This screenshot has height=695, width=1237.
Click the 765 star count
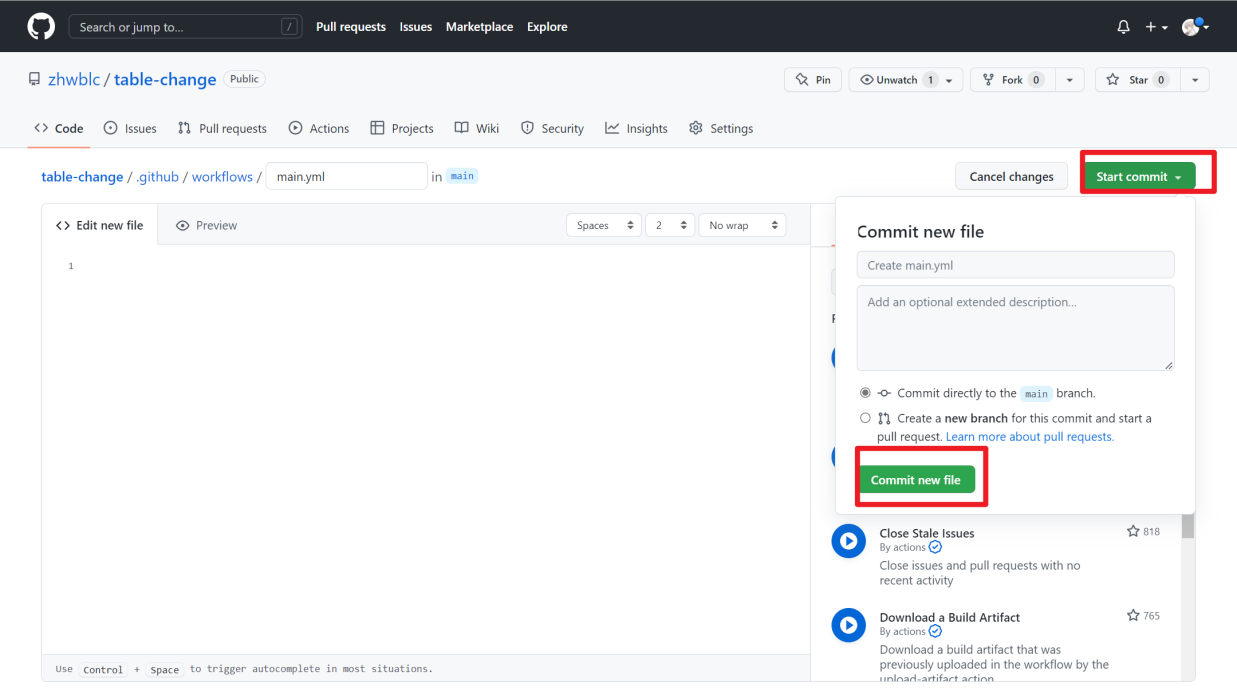click(x=1143, y=615)
